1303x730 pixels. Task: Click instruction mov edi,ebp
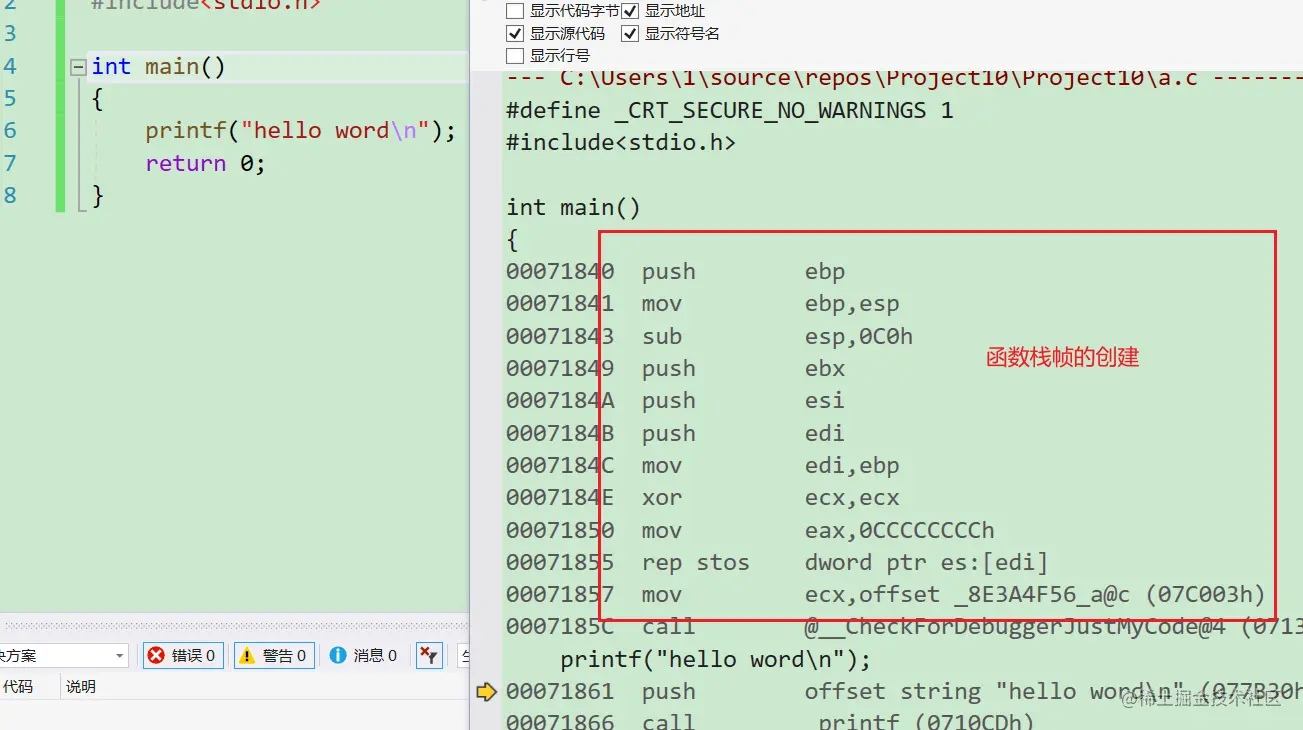[x=703, y=465]
